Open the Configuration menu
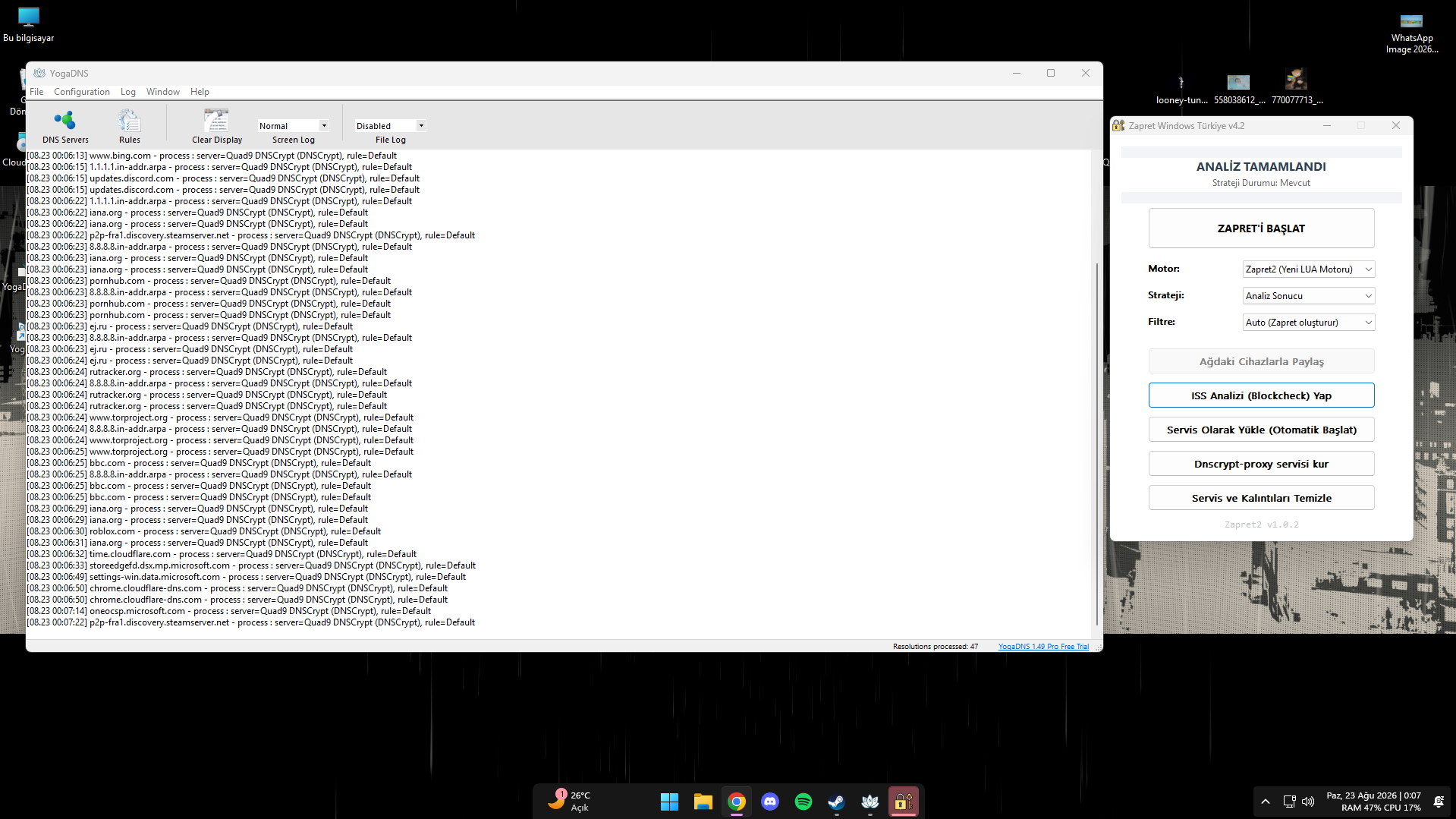The height and width of the screenshot is (819, 1456). [82, 92]
